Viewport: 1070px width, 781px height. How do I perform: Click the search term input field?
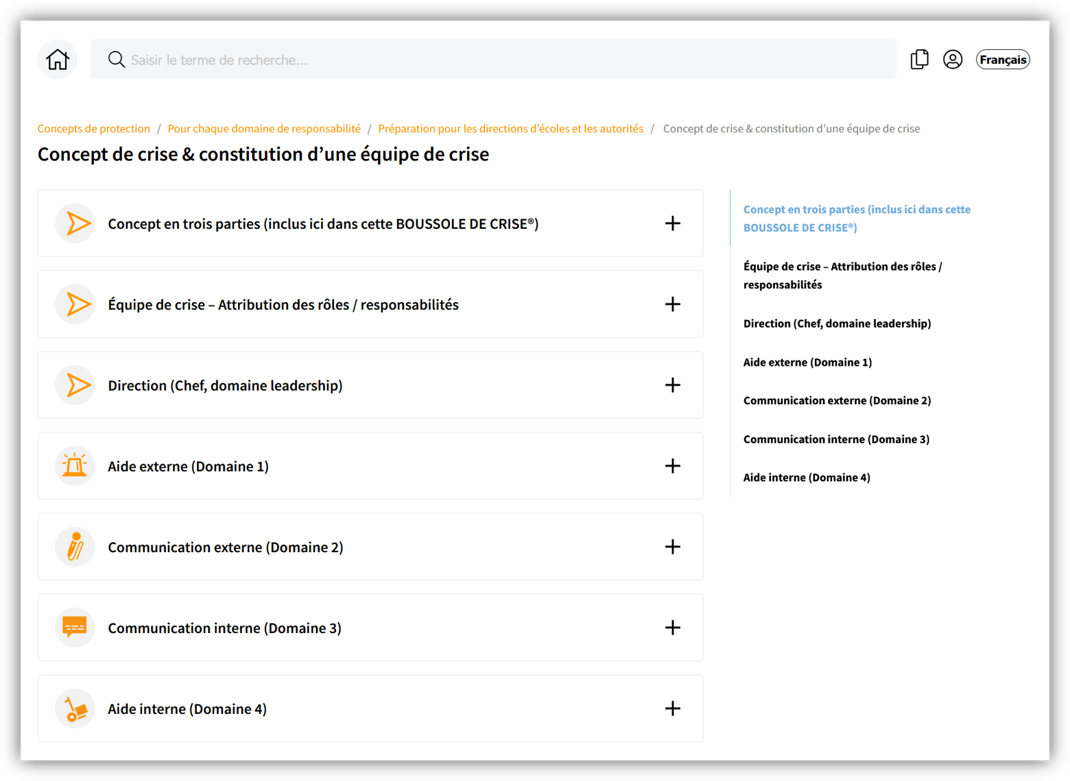pyautogui.click(x=493, y=59)
